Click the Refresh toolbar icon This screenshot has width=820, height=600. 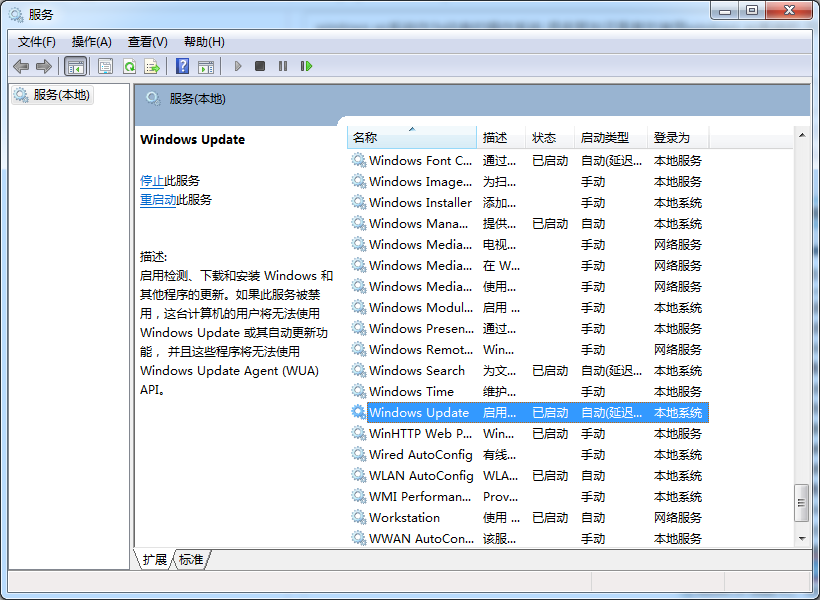pyautogui.click(x=129, y=66)
